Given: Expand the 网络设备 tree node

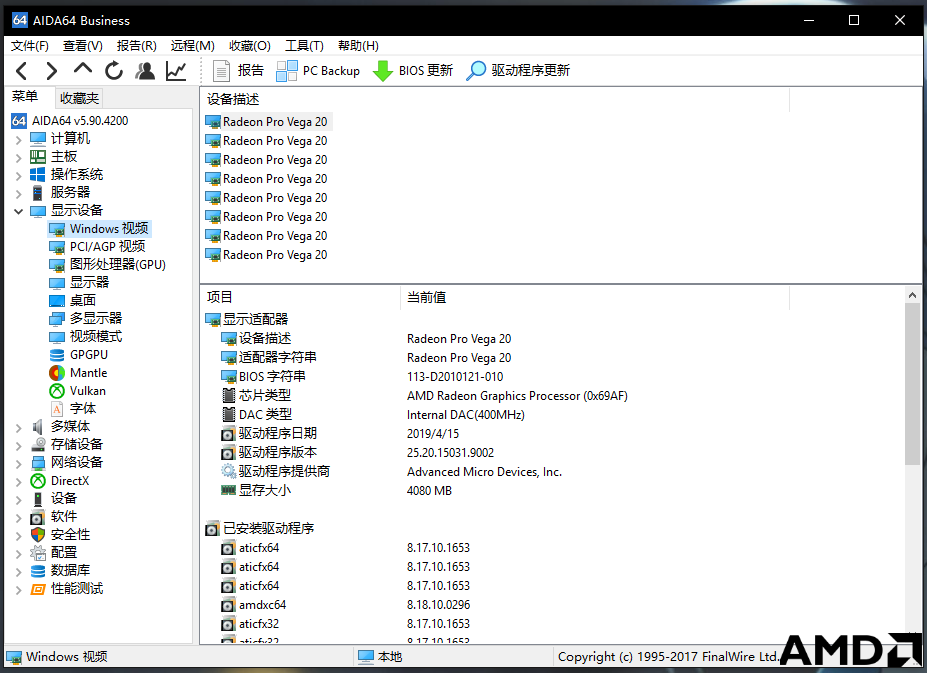Looking at the screenshot, I should 18,464.
